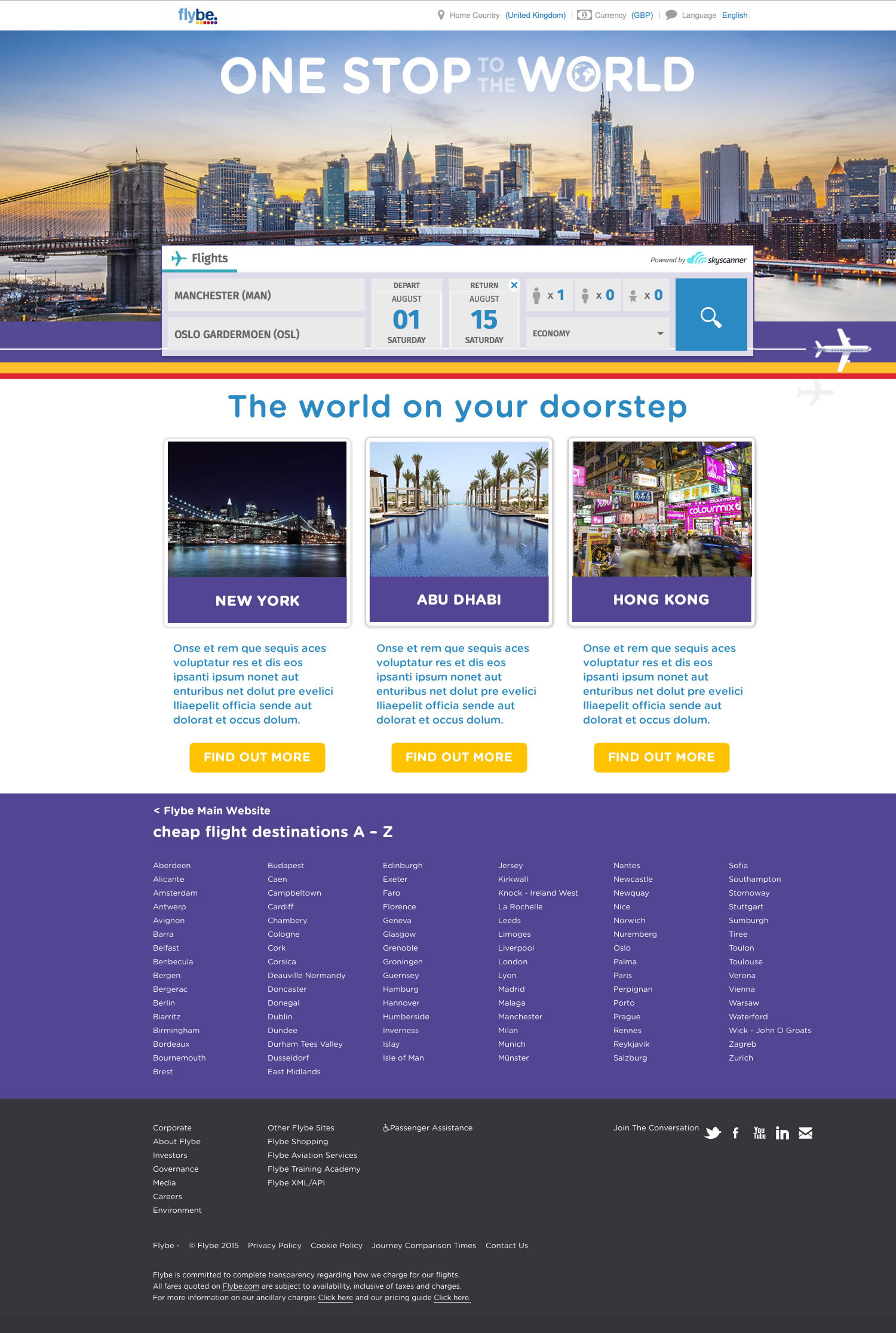Select the Flights tab
The height and width of the screenshot is (1333, 896).
[x=200, y=259]
